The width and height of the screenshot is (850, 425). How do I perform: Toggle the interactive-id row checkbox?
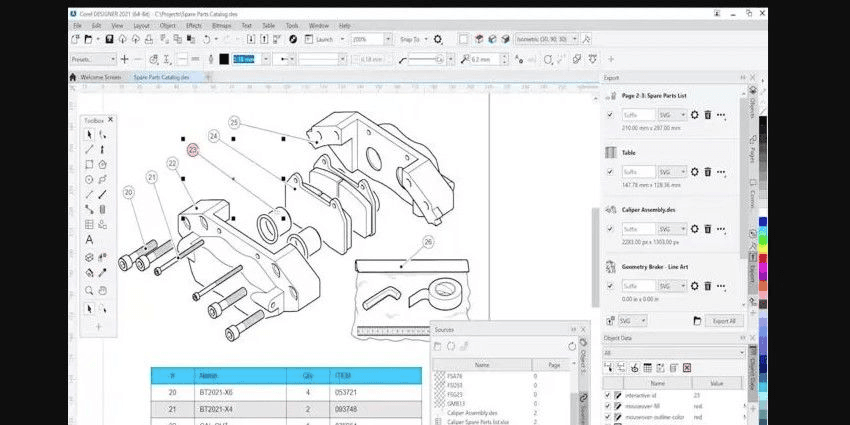tap(607, 395)
